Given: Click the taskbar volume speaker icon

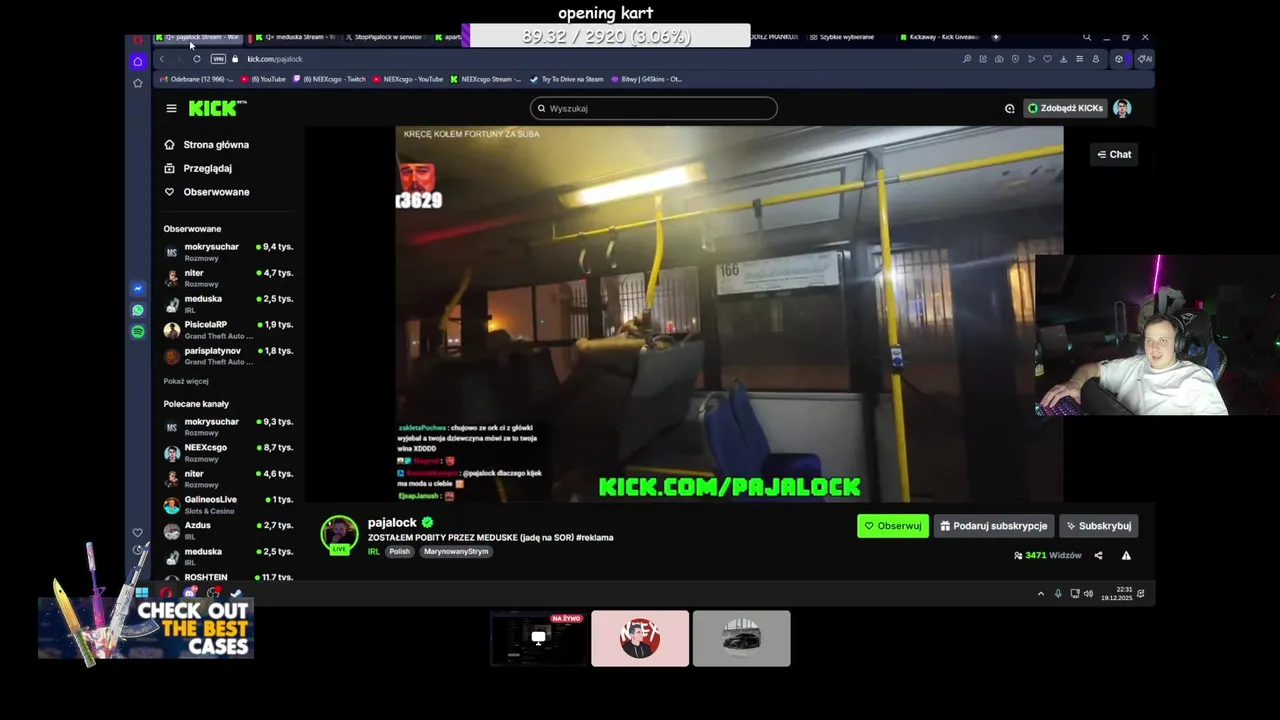Looking at the screenshot, I should 1088,593.
